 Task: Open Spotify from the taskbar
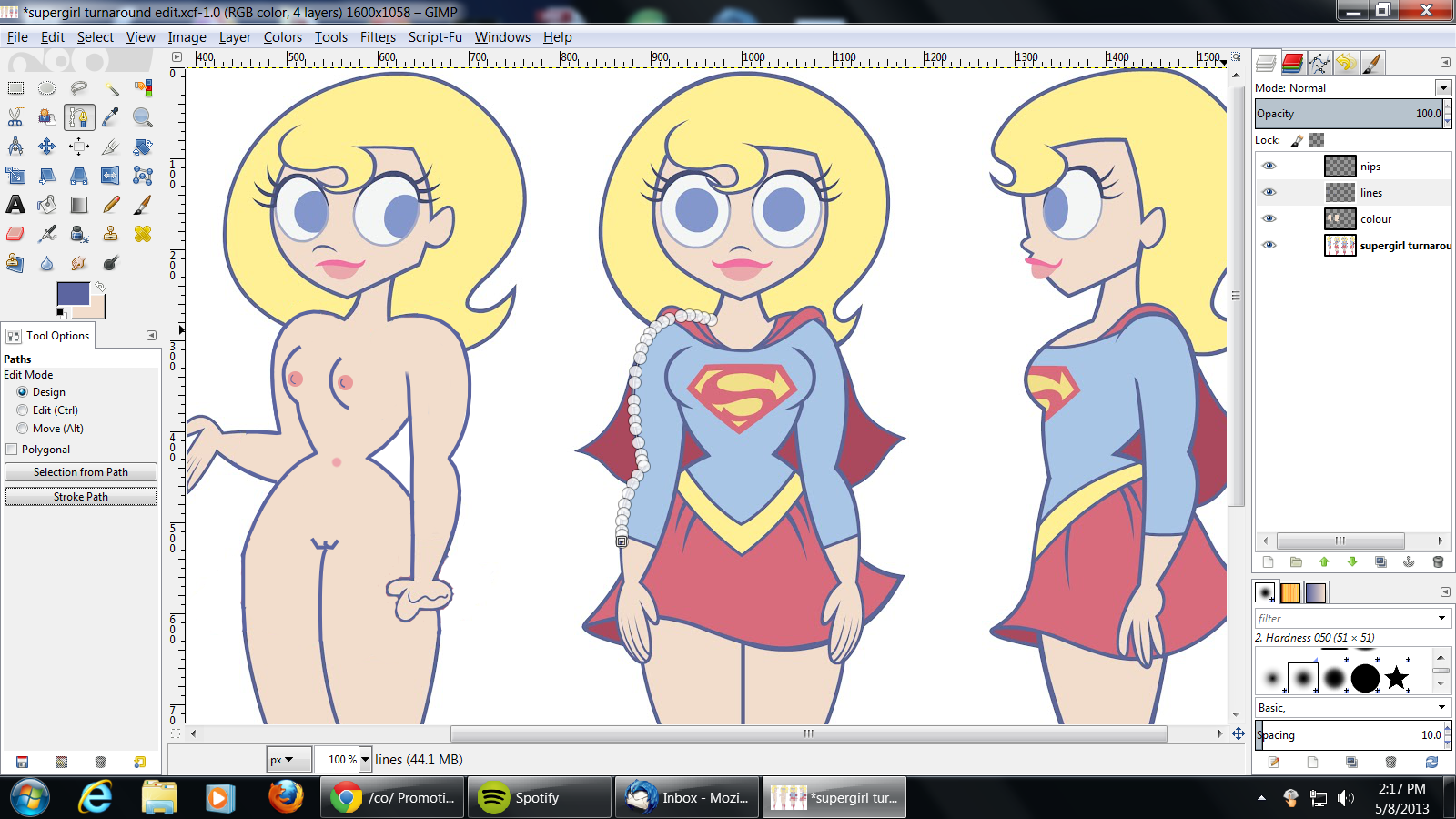point(538,798)
